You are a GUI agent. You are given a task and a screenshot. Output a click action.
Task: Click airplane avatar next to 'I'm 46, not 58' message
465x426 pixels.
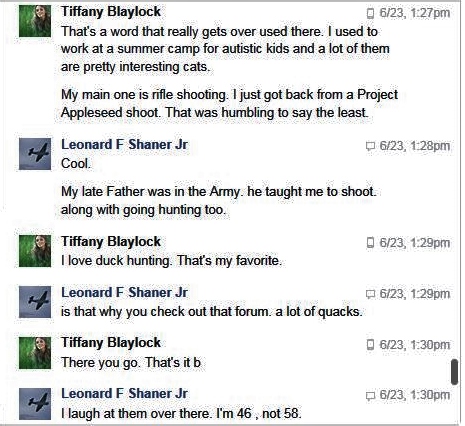point(35,404)
